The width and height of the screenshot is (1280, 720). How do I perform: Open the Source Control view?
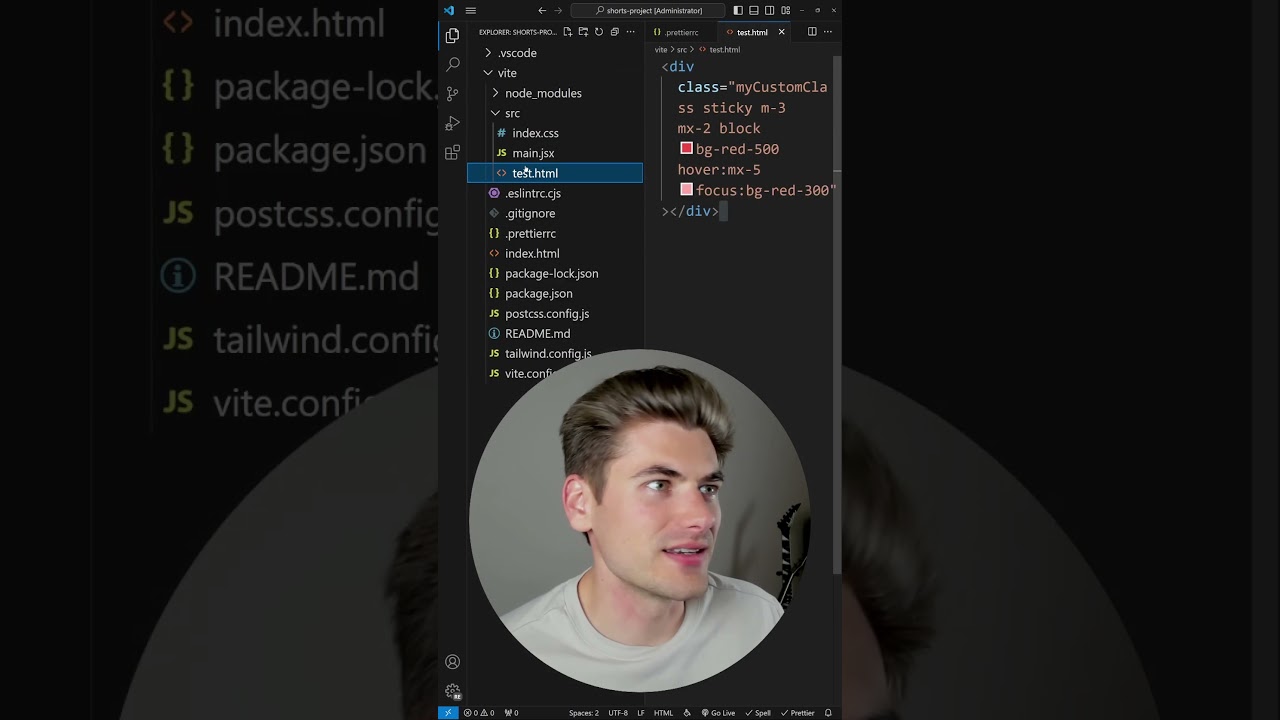point(452,93)
